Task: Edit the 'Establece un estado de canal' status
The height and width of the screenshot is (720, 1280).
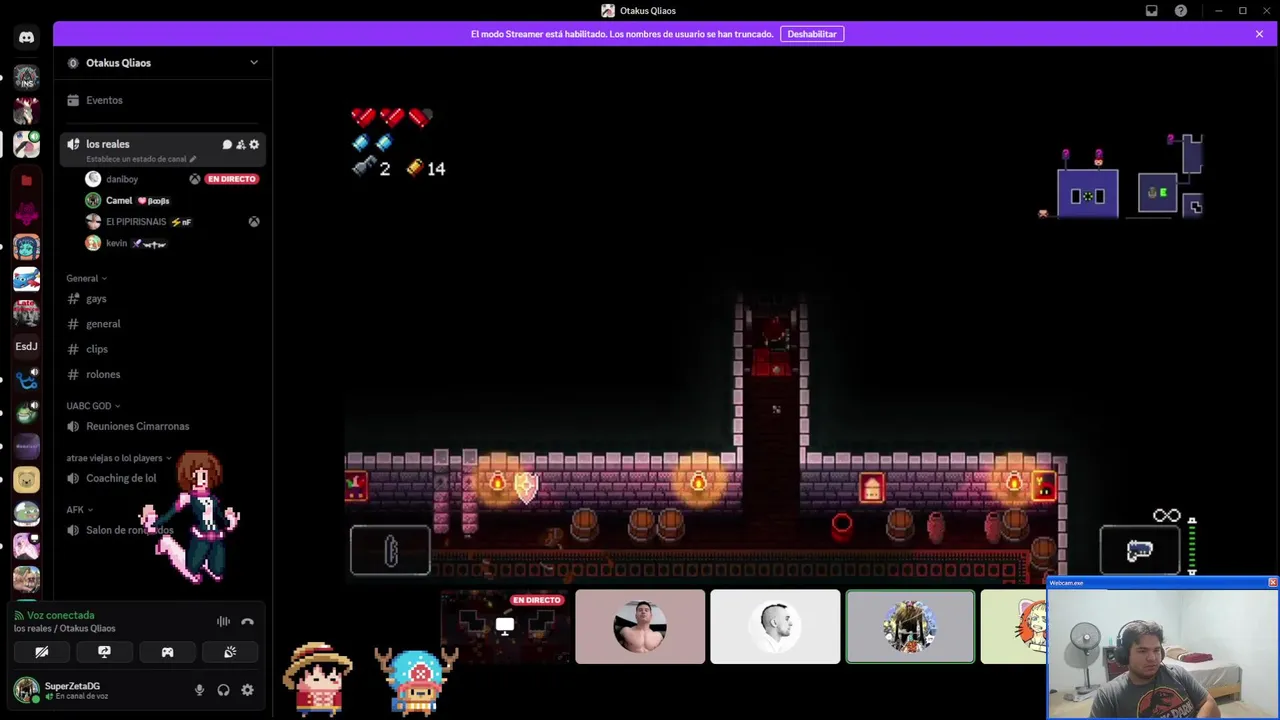Action: coord(141,159)
